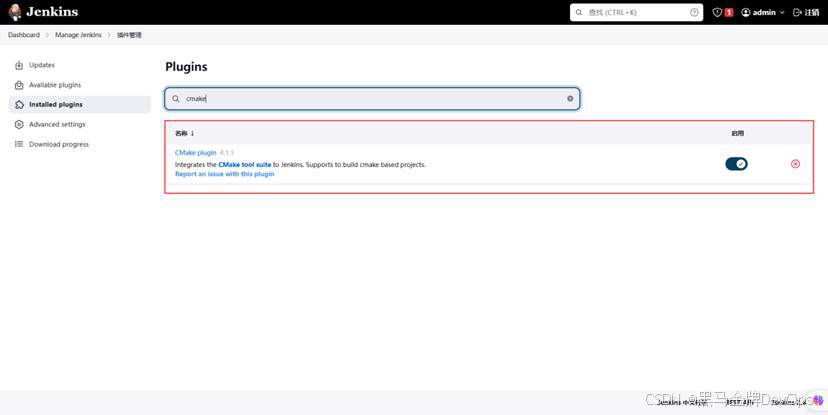Click the magnifier icon in plugin filter

pyautogui.click(x=176, y=99)
